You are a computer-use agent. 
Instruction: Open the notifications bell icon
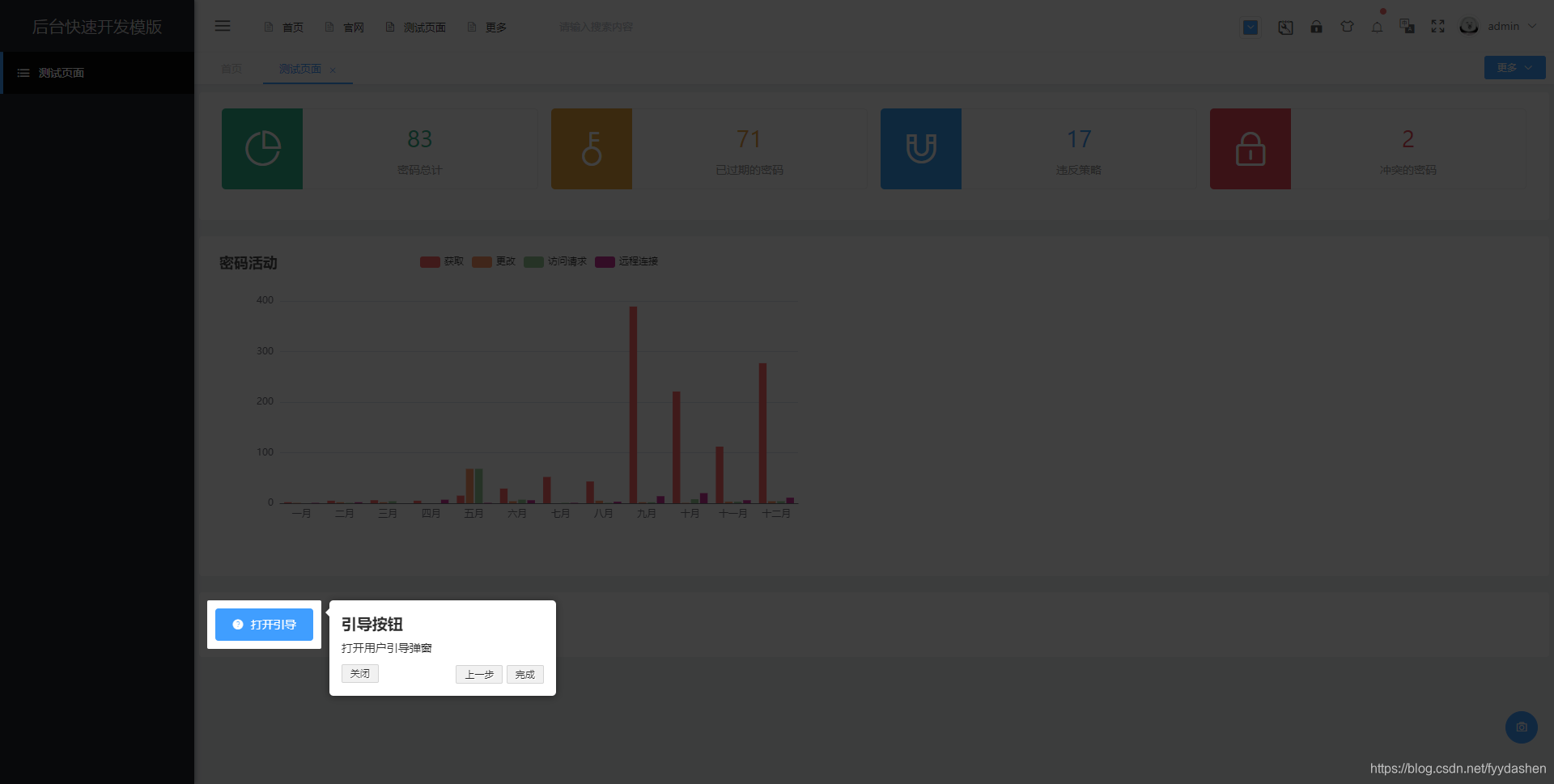(x=1377, y=28)
